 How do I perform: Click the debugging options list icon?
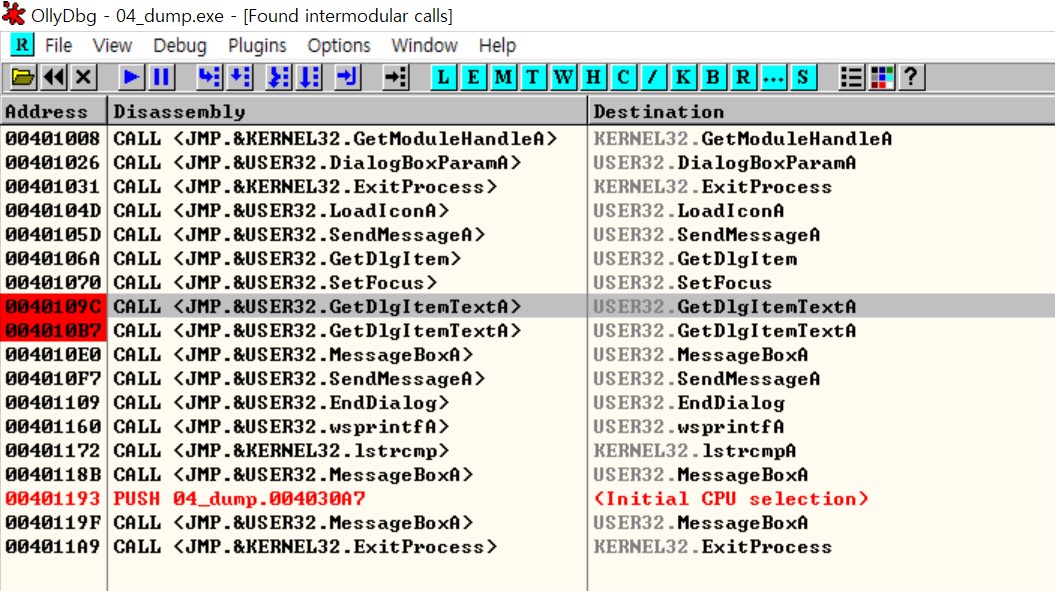click(852, 77)
